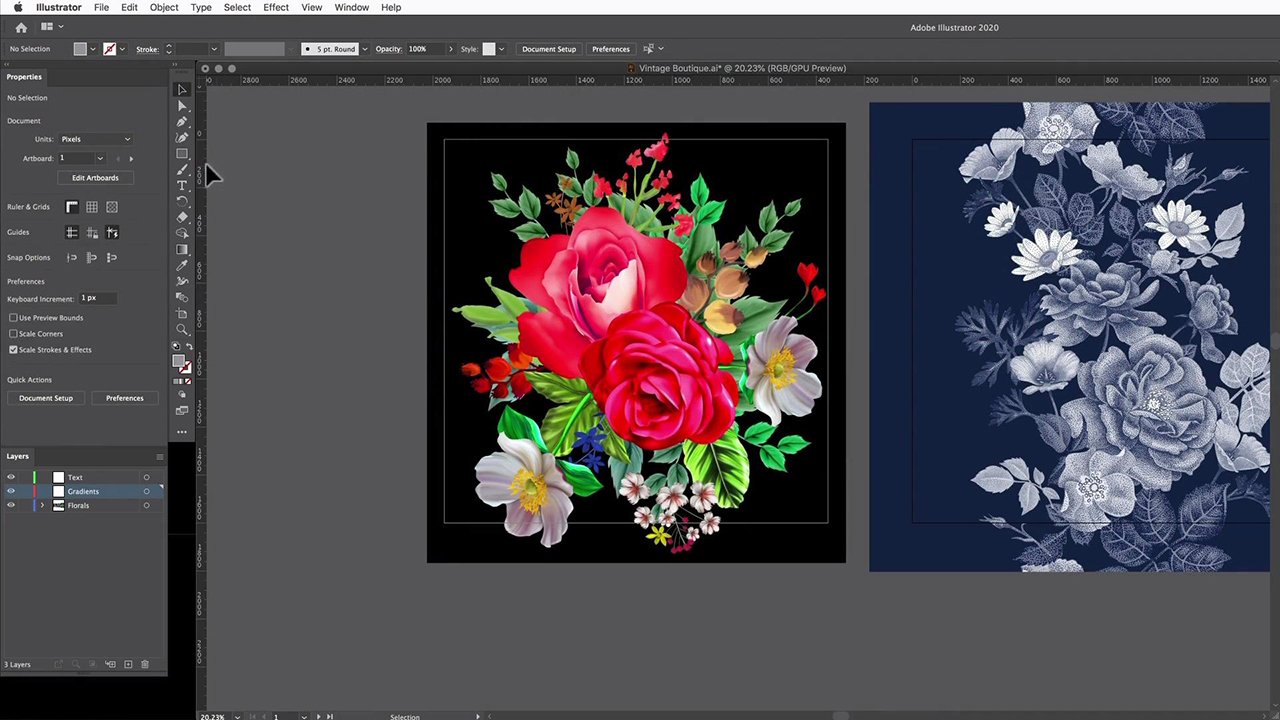The width and height of the screenshot is (1280, 720).
Task: Expand the Florals layer
Action: 42,506
